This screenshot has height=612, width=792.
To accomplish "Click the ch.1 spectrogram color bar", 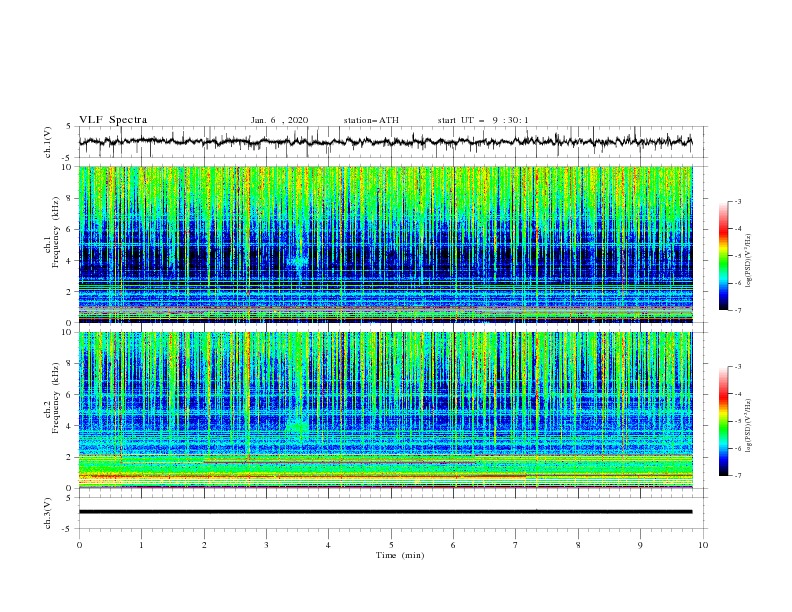I will [724, 256].
